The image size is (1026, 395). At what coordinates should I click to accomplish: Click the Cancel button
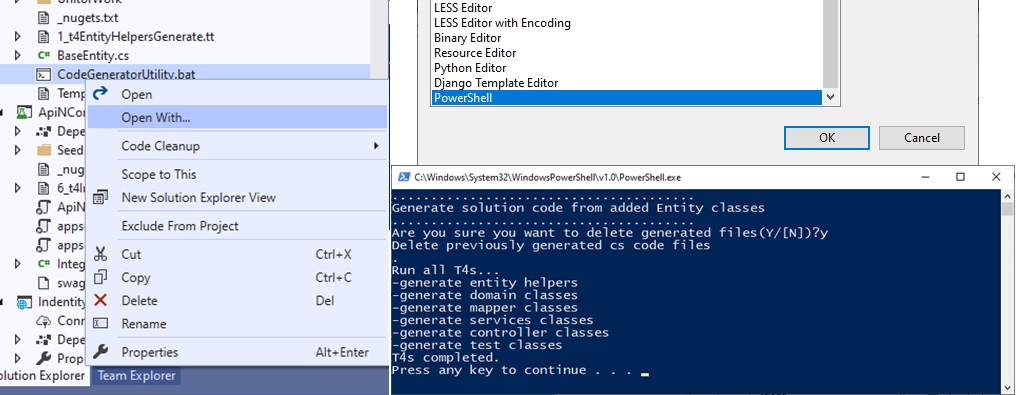pyautogui.click(x=921, y=137)
